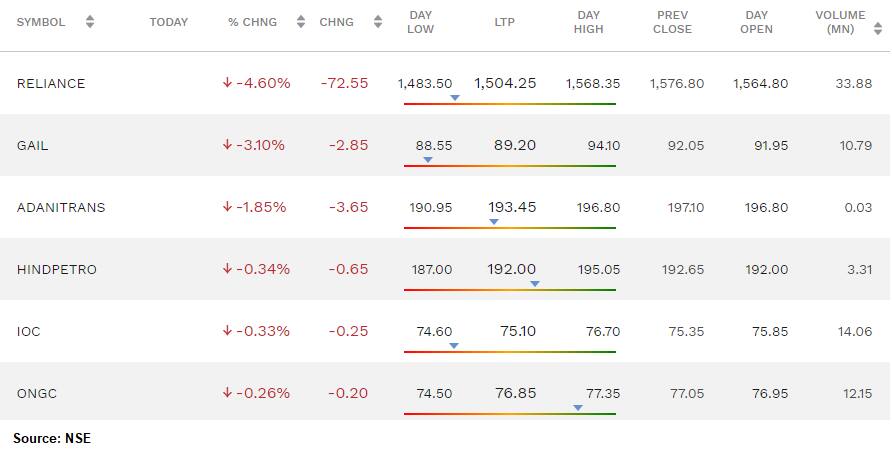
Task: Sort by % CHNG arrows icon
Action: 301,22
